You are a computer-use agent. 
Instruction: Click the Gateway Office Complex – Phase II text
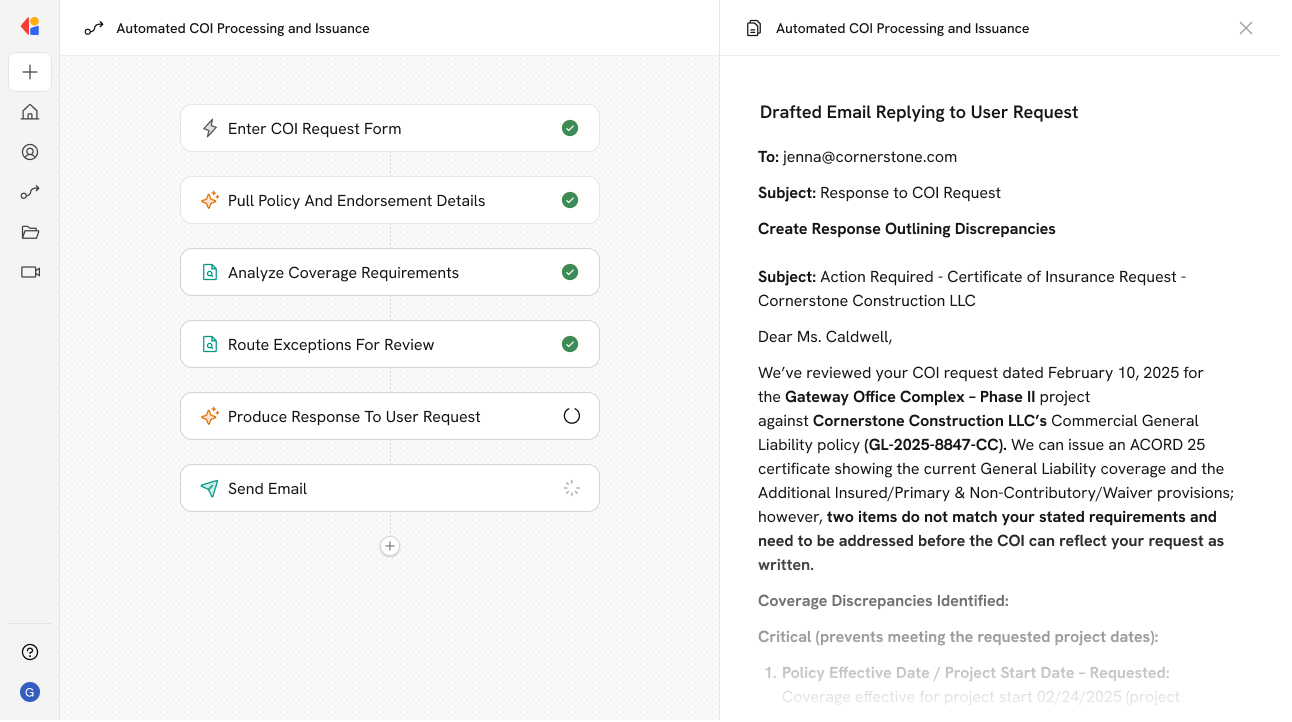coord(910,397)
